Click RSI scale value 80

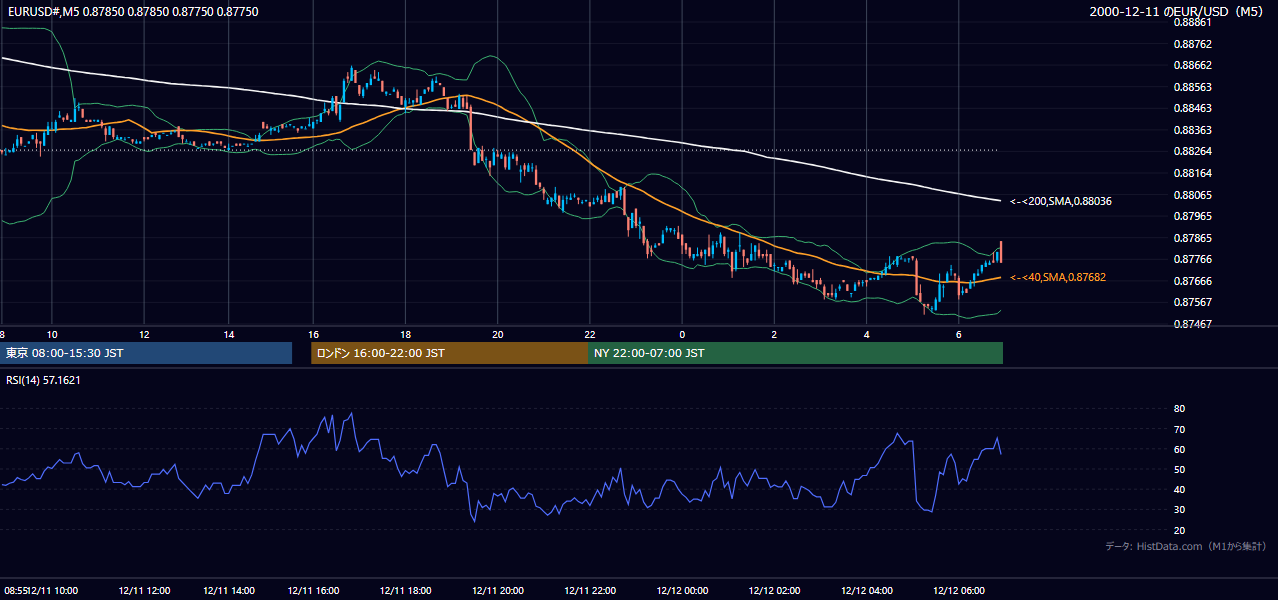[x=1179, y=409]
